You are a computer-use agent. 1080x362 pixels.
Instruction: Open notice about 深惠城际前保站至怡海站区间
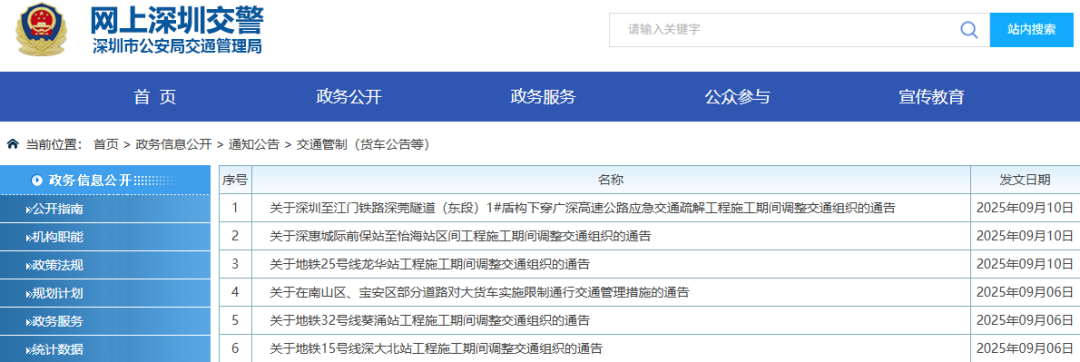[460, 236]
